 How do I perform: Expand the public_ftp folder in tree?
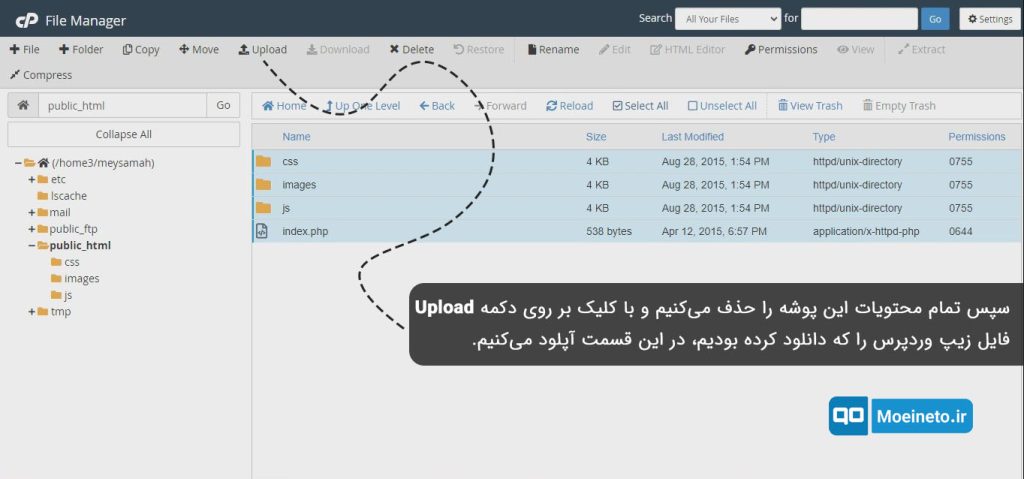(x=31, y=229)
